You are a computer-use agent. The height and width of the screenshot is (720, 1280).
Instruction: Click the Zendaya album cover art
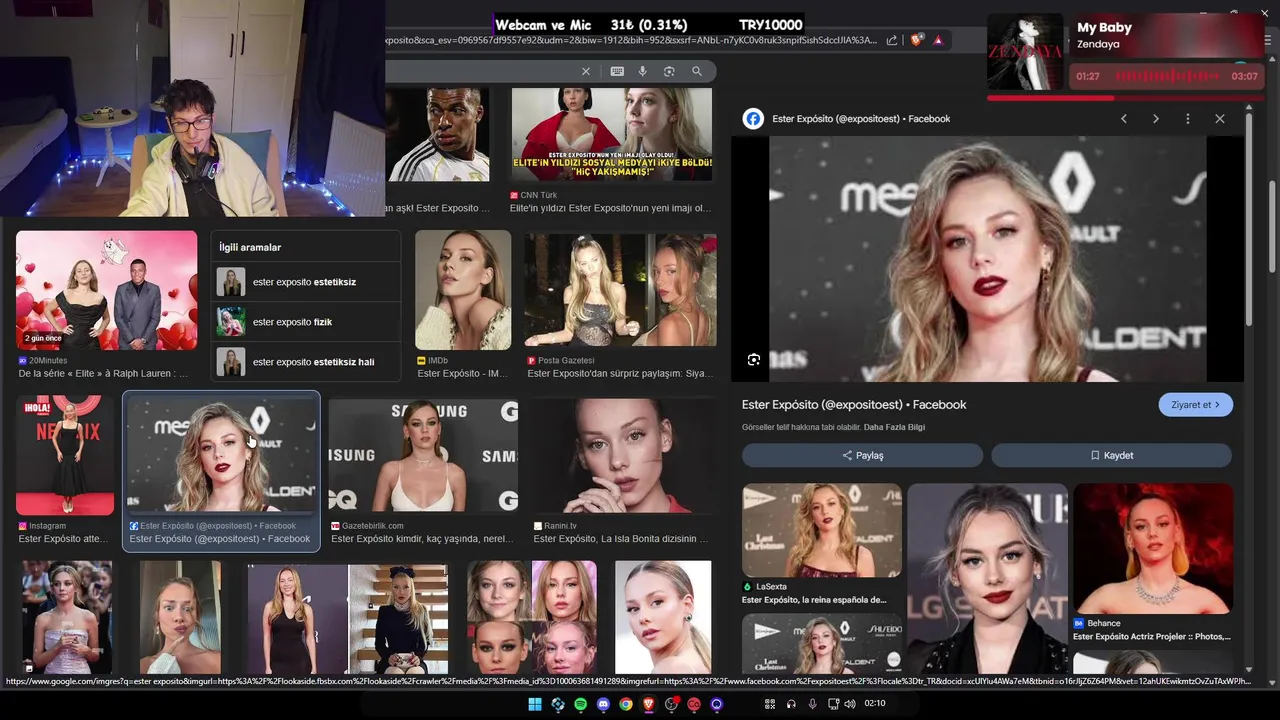tap(1025, 52)
